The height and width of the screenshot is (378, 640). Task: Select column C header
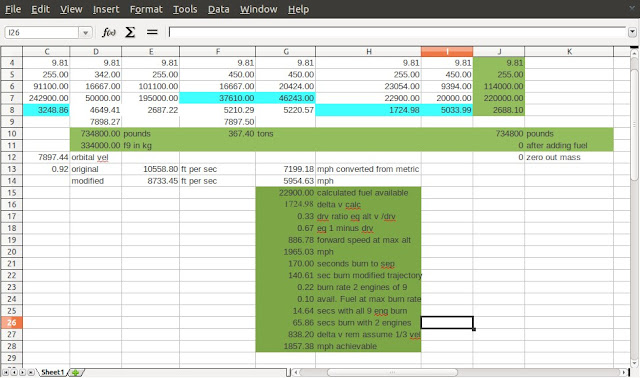[x=46, y=51]
